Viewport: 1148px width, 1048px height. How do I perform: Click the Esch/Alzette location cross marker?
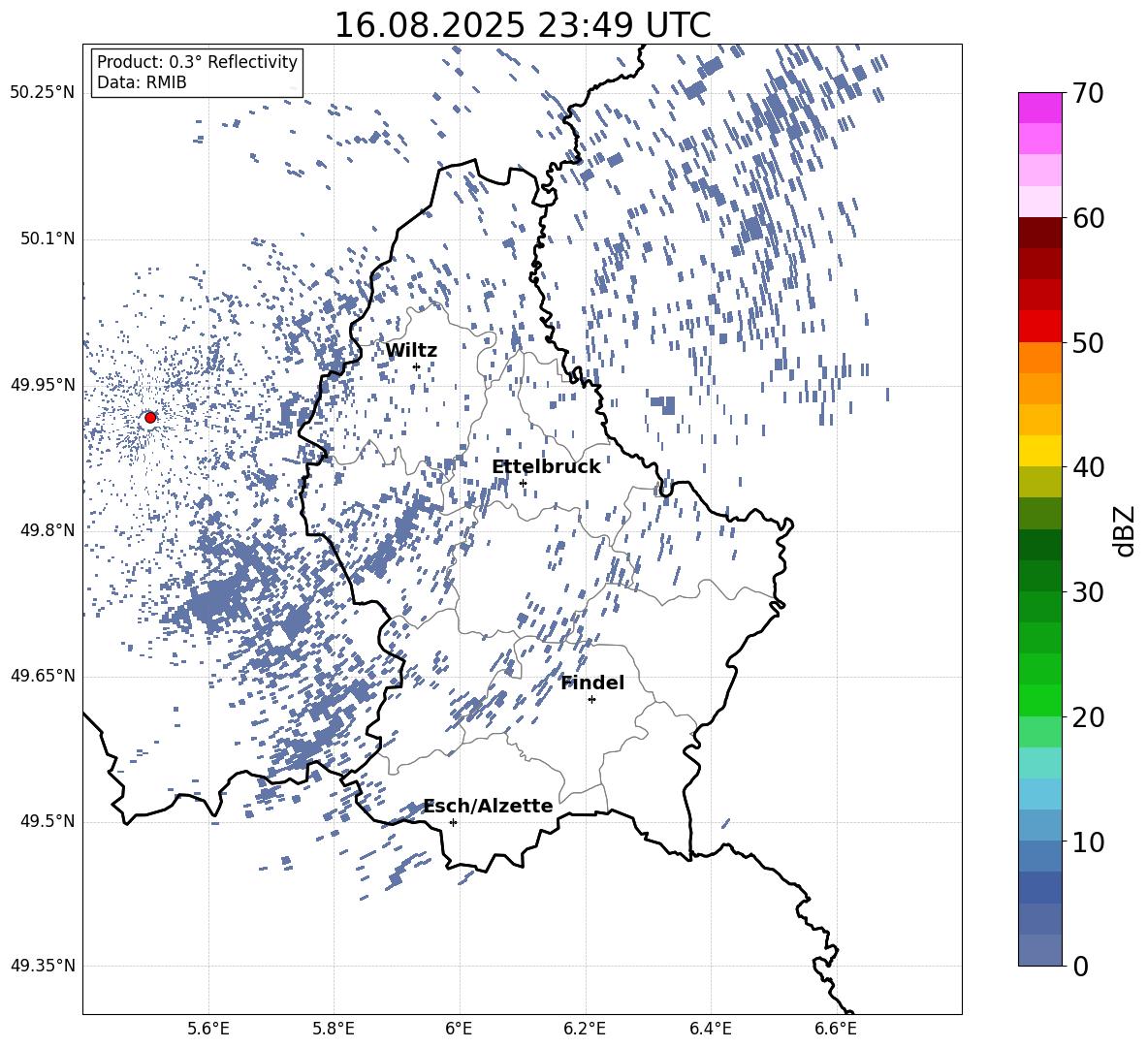click(453, 822)
